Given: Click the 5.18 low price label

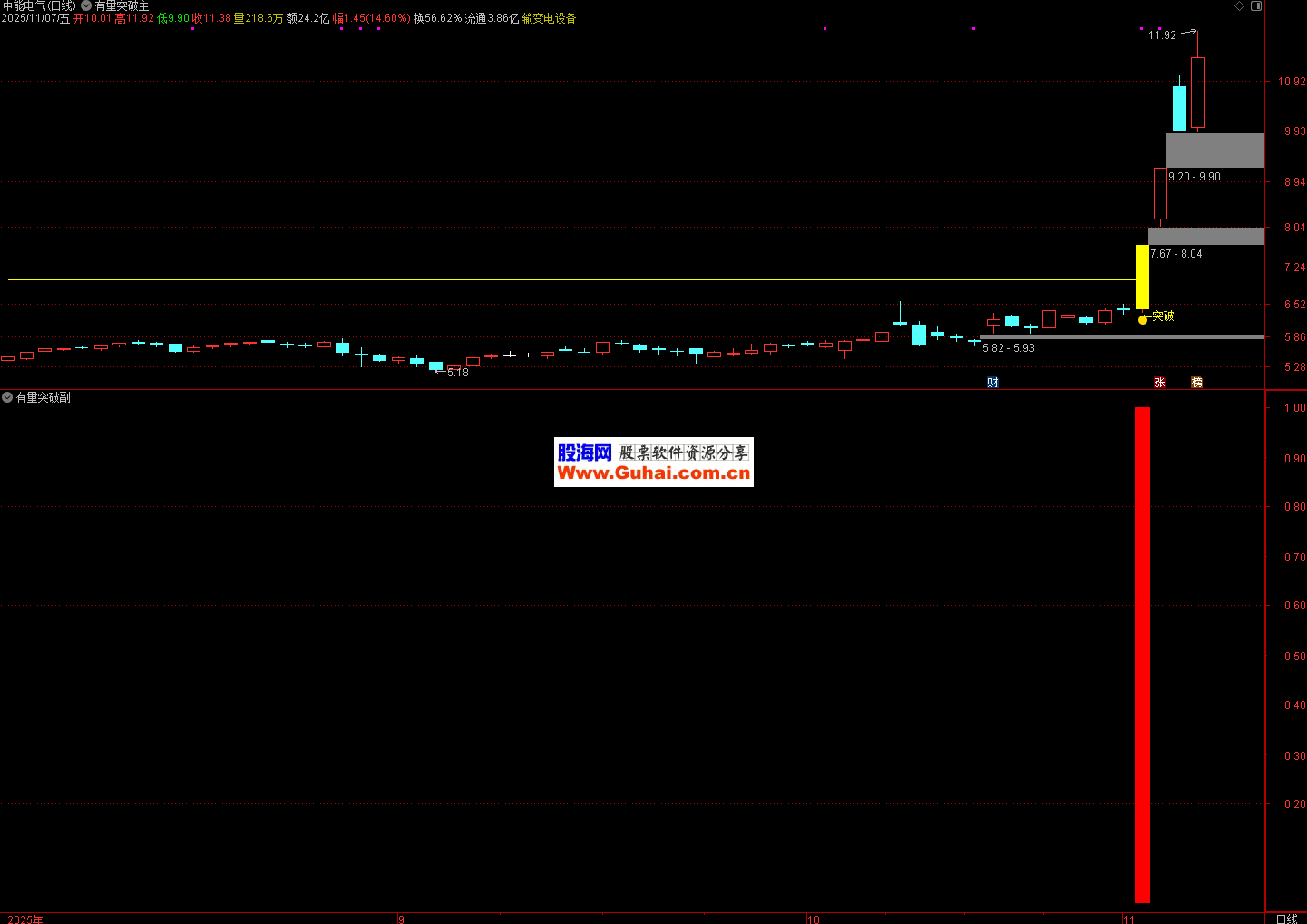Looking at the screenshot, I should point(458,373).
